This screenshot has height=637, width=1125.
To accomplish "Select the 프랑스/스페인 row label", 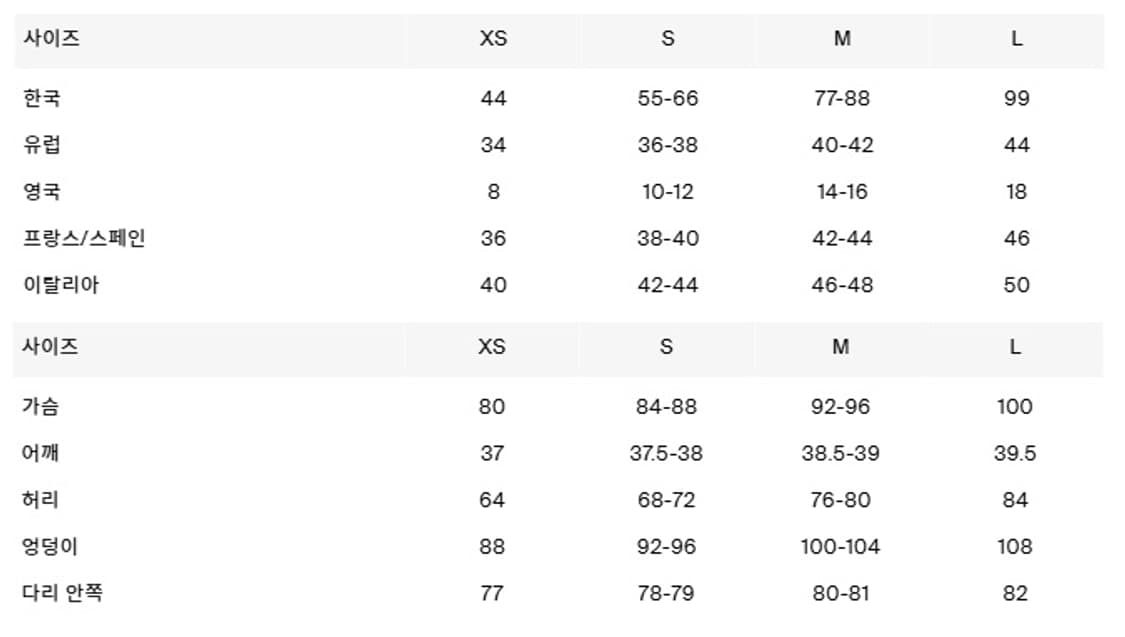I will pos(85,238).
